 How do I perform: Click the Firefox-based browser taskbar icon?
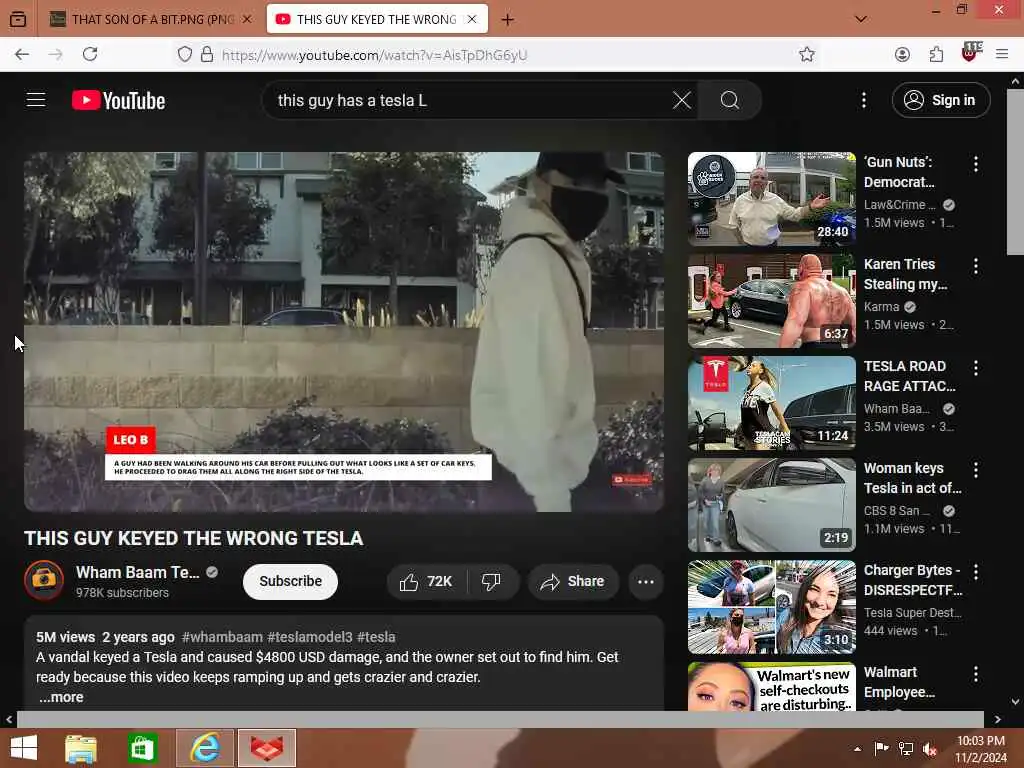point(267,748)
